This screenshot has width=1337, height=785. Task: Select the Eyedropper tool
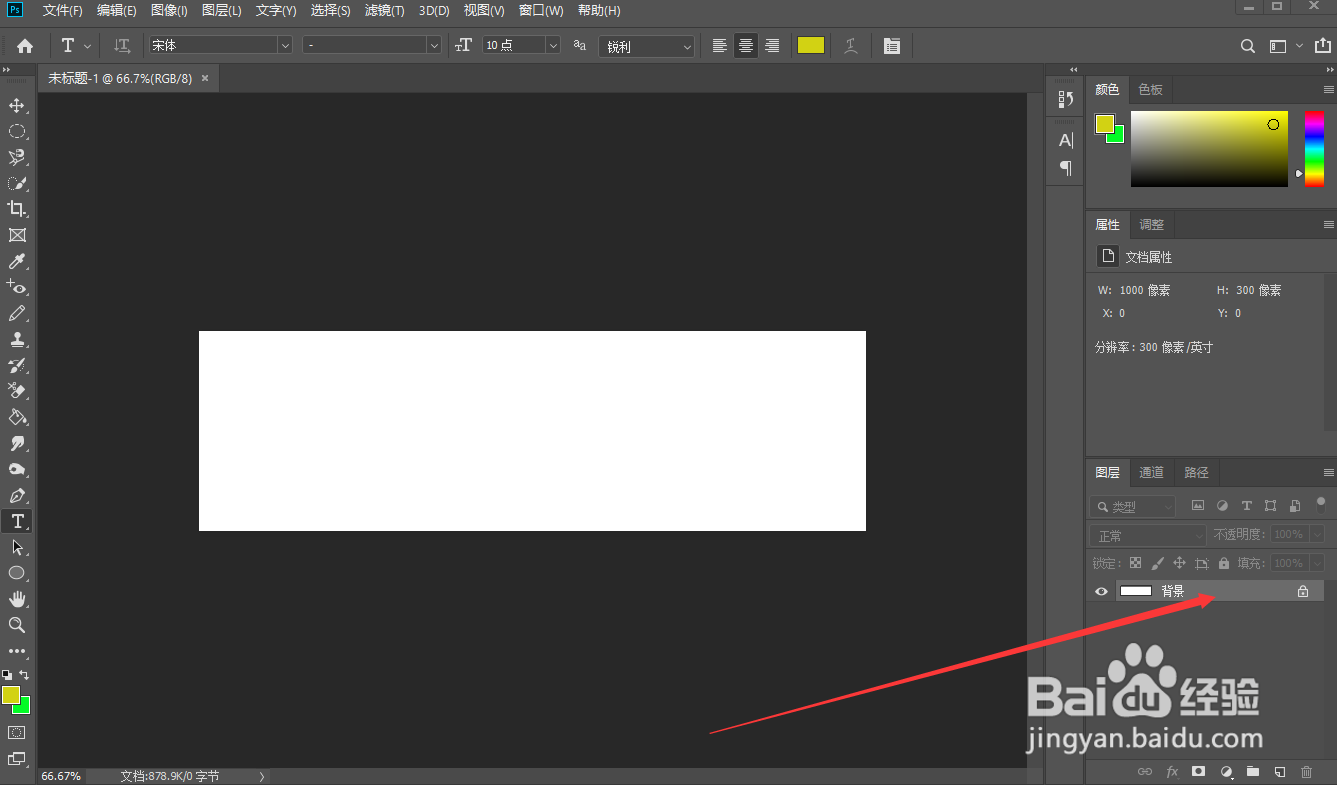17,261
